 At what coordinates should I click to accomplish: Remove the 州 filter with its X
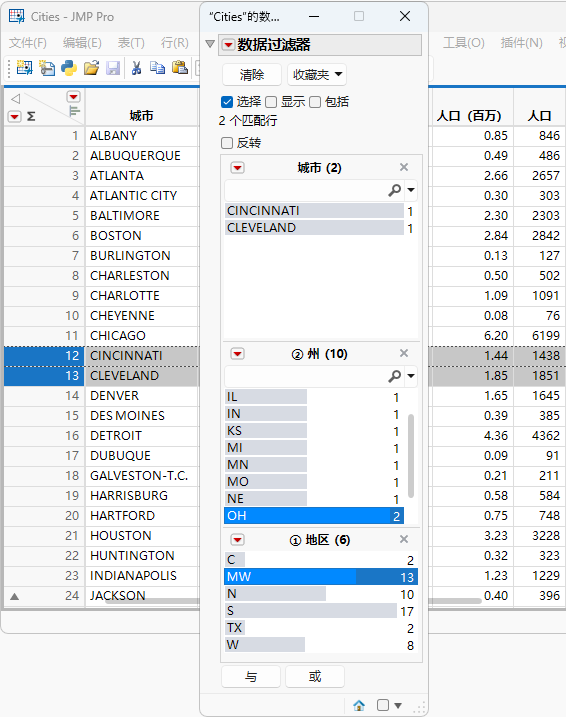pyautogui.click(x=404, y=353)
